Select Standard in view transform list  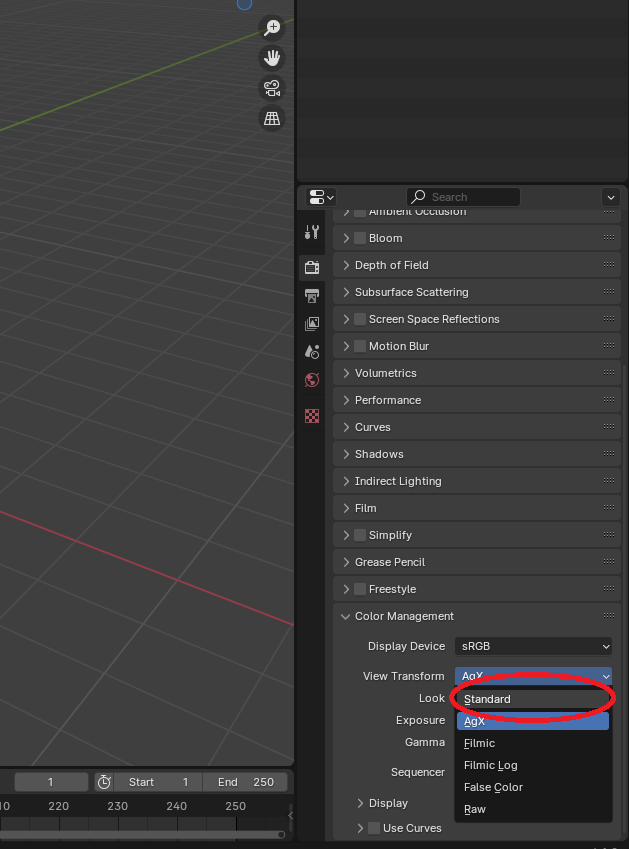533,699
